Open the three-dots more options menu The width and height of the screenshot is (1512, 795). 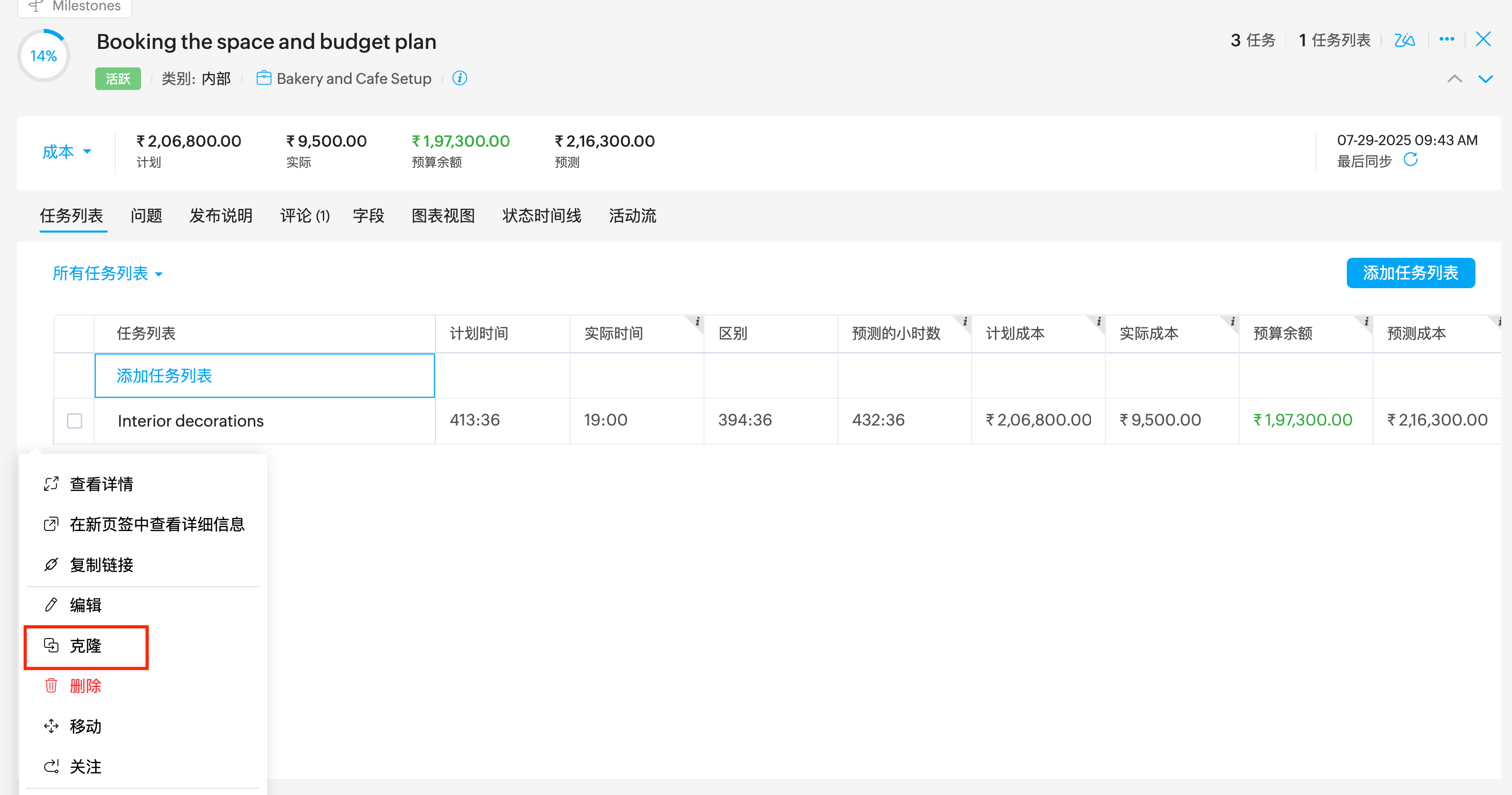1446,39
